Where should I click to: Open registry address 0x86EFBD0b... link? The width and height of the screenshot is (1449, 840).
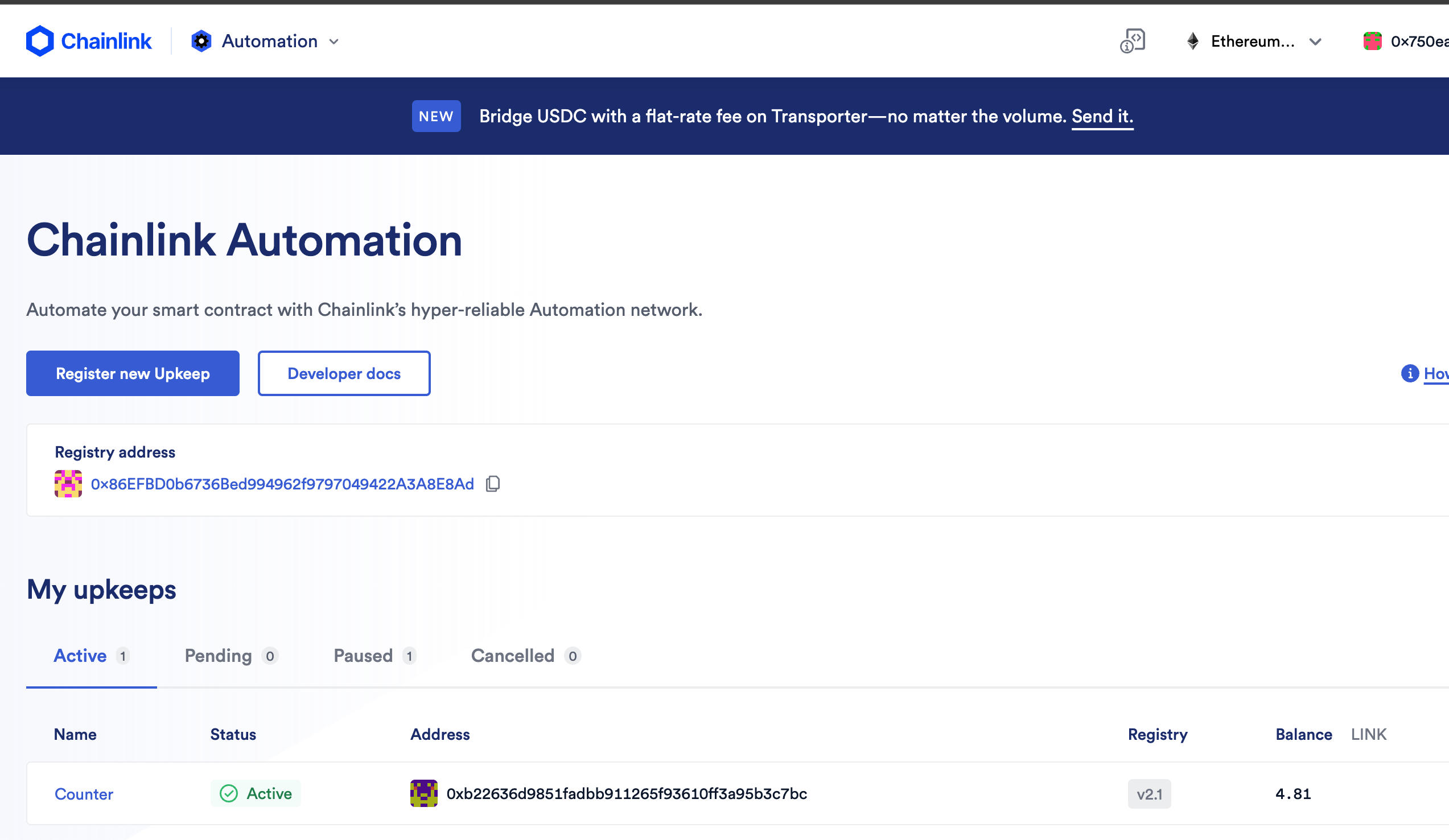[282, 484]
